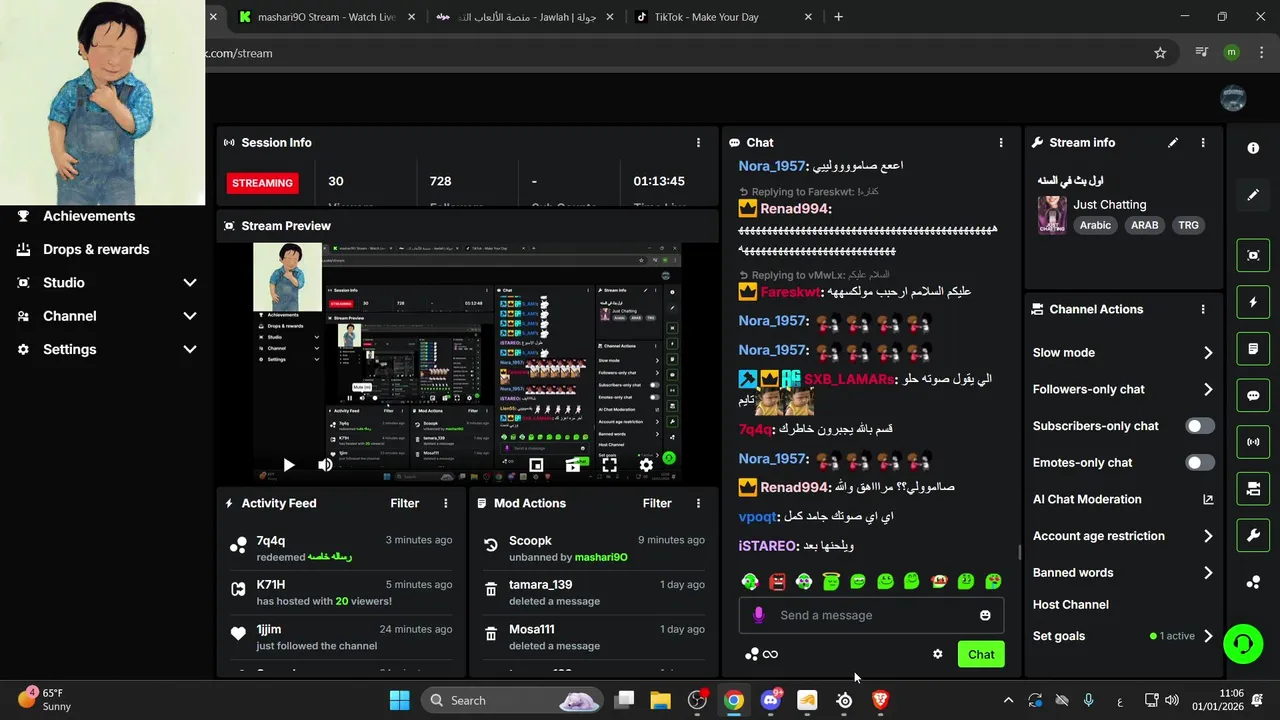Open Brave browser from taskbar
The width and height of the screenshot is (1280, 720).
pos(880,700)
